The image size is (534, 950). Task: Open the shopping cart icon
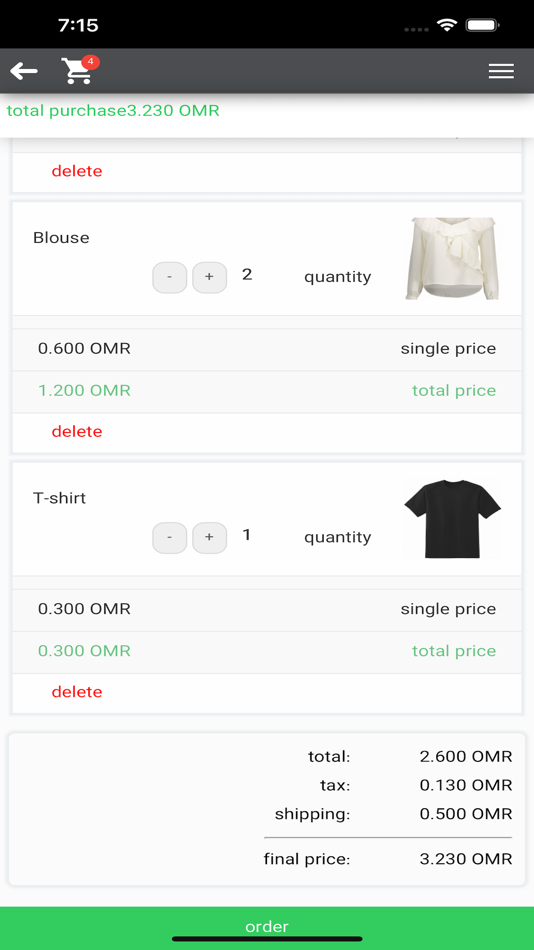pos(77,71)
